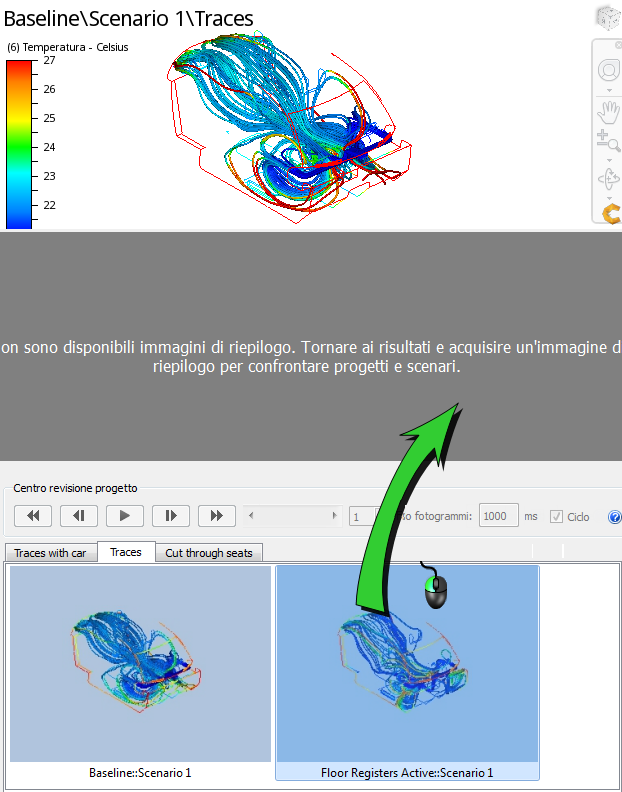Click legend value 22
This screenshot has width=622, height=792.
pos(49,205)
